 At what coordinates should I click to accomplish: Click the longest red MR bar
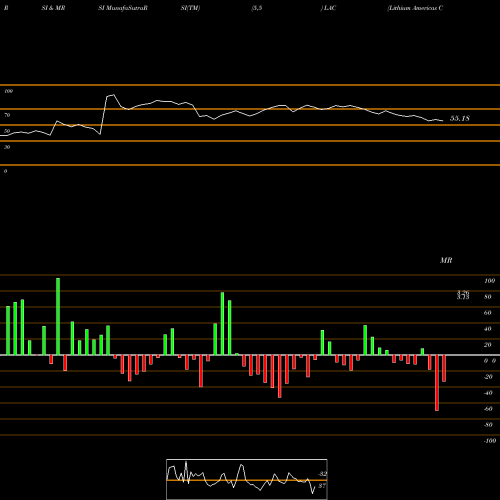pos(437,383)
